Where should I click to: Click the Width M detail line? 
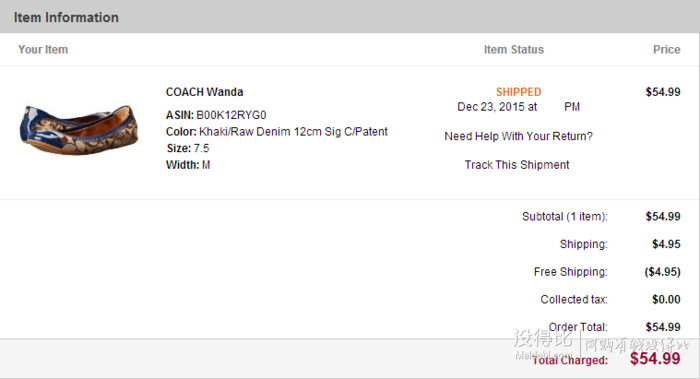[188, 165]
